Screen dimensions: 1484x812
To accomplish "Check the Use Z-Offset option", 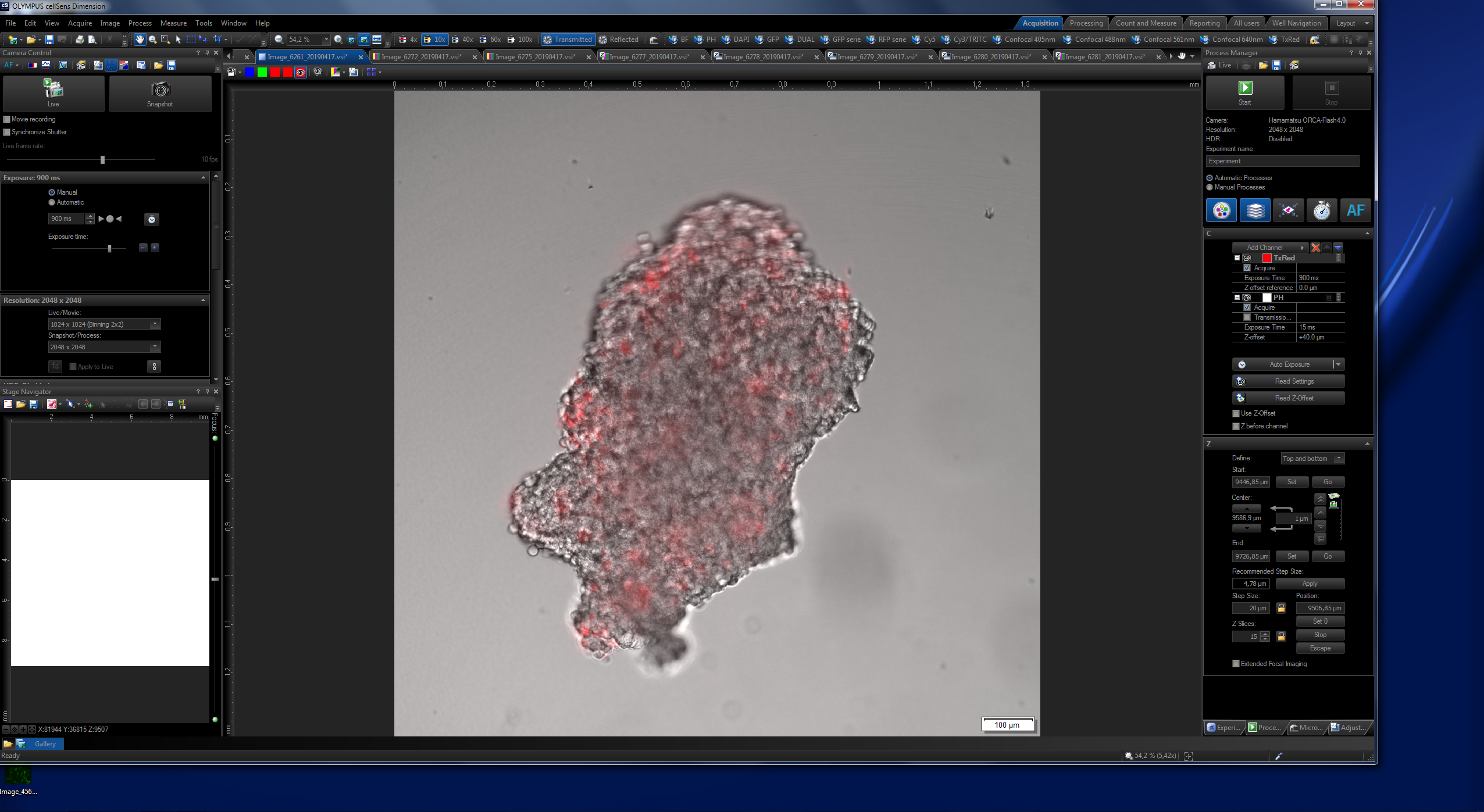I will [x=1236, y=413].
